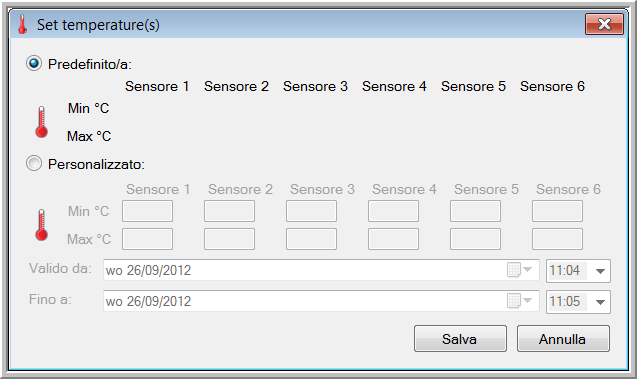
Task: Select the Predefinito/a radio button
Action: pyautogui.click(x=34, y=63)
